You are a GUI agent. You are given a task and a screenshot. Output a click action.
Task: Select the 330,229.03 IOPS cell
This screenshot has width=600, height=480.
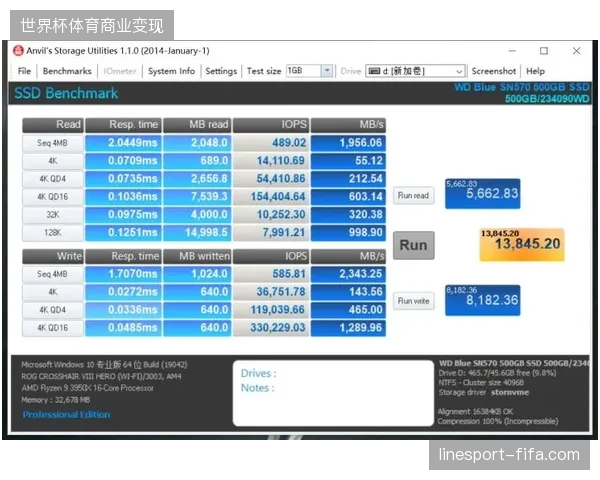(x=271, y=328)
